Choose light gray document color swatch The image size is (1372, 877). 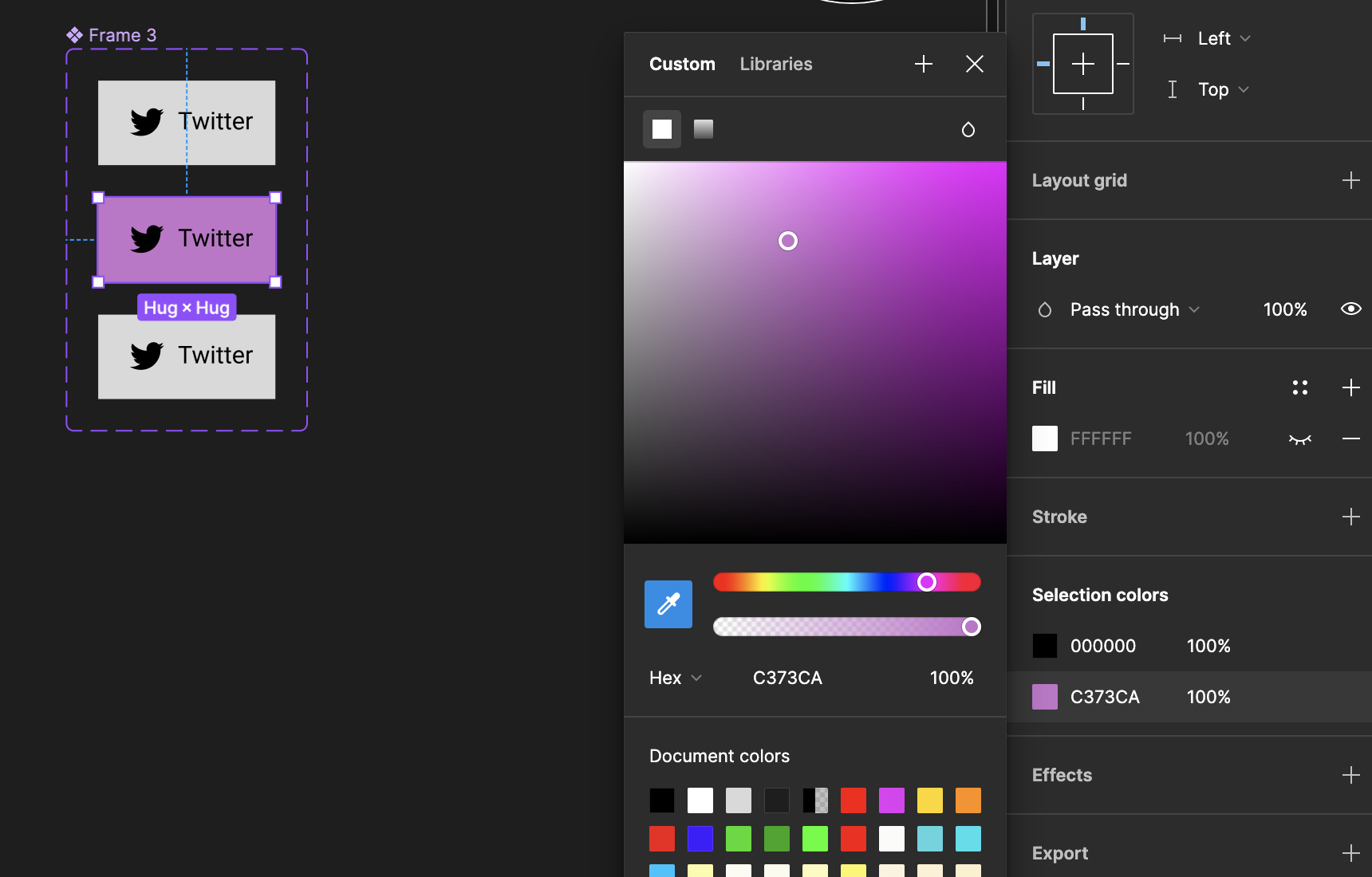(x=739, y=800)
